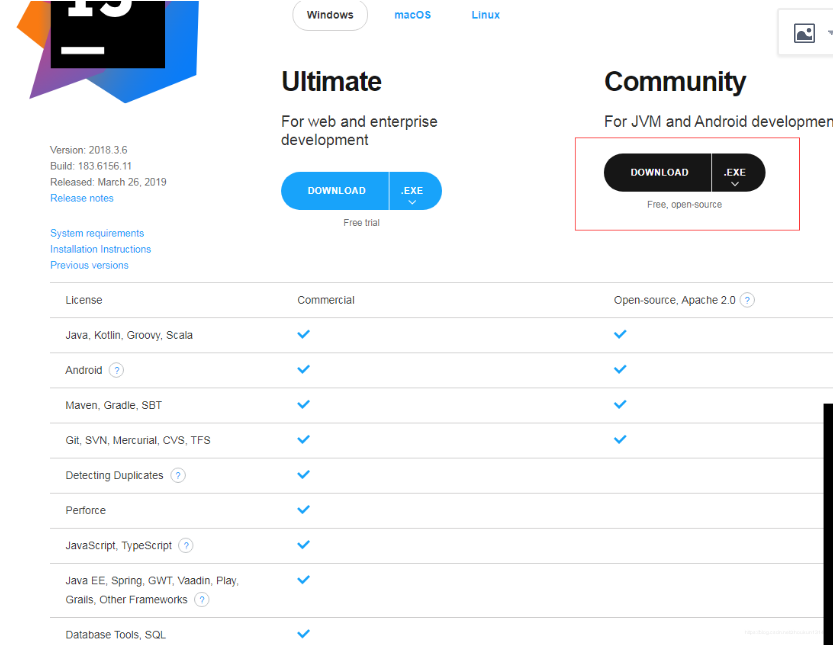Switch to the macOS tab
833x645 pixels.
coord(412,15)
